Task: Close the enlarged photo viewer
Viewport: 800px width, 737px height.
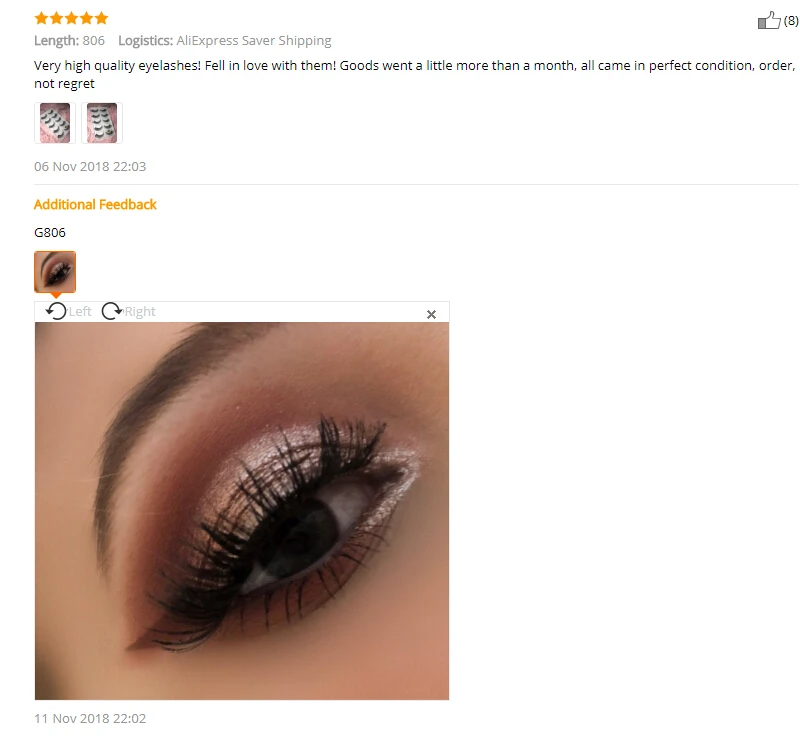Action: pos(431,314)
